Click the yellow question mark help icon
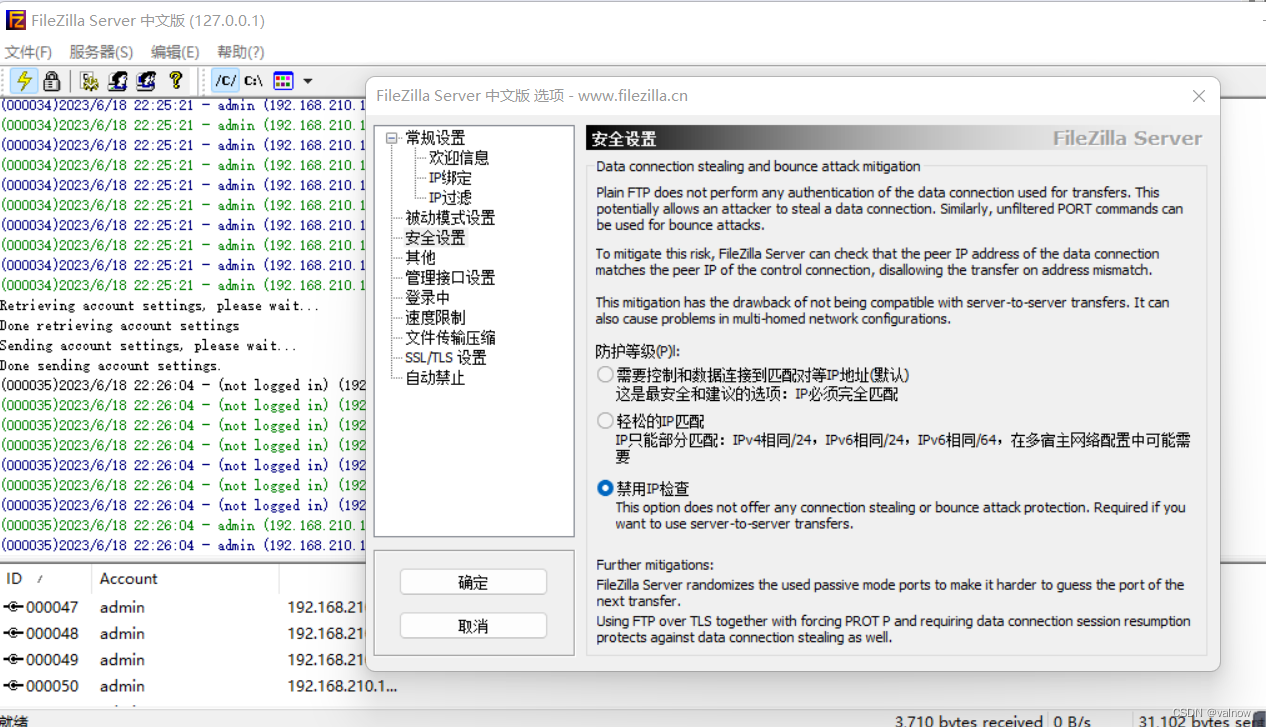 [x=176, y=81]
